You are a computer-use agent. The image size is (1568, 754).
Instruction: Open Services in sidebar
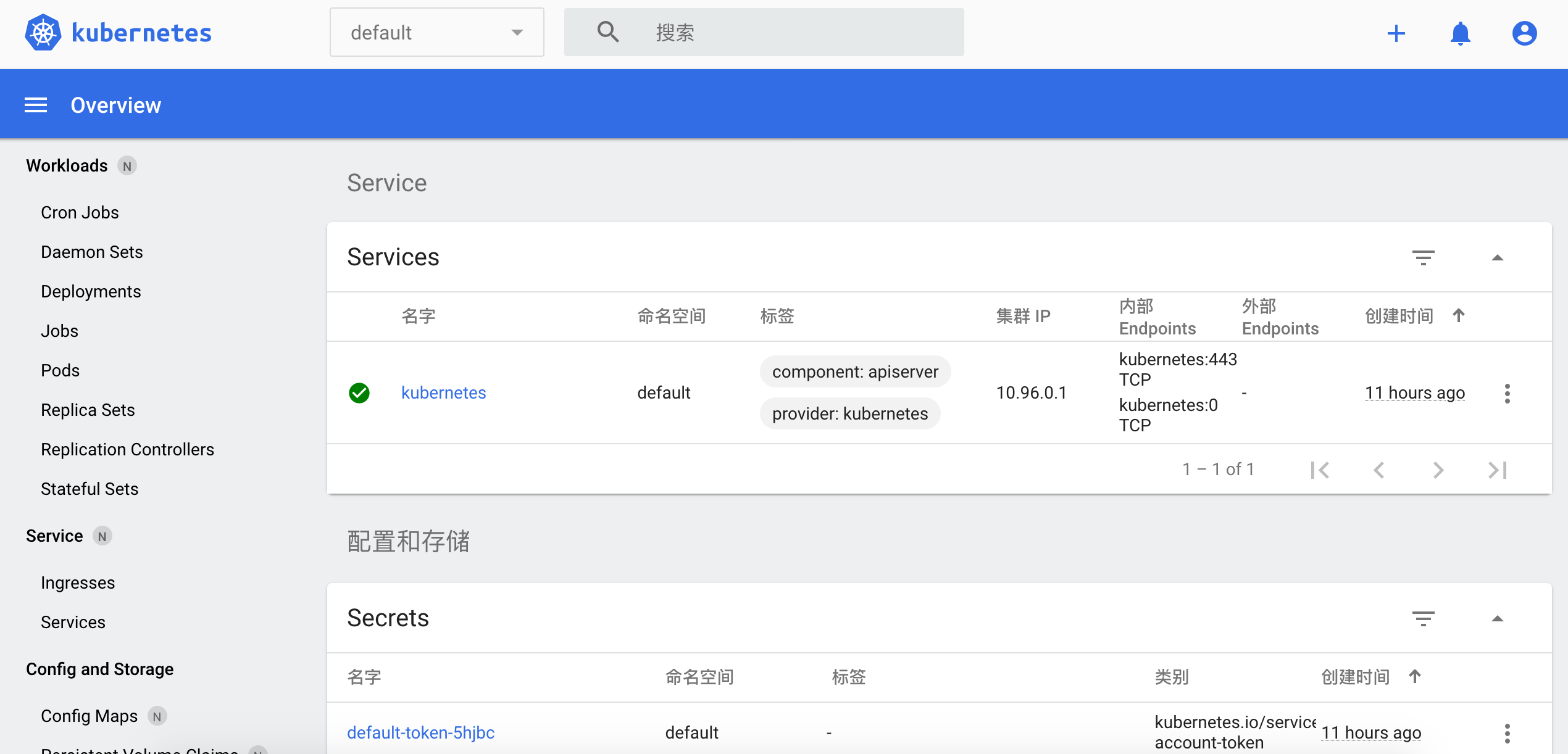tap(73, 623)
